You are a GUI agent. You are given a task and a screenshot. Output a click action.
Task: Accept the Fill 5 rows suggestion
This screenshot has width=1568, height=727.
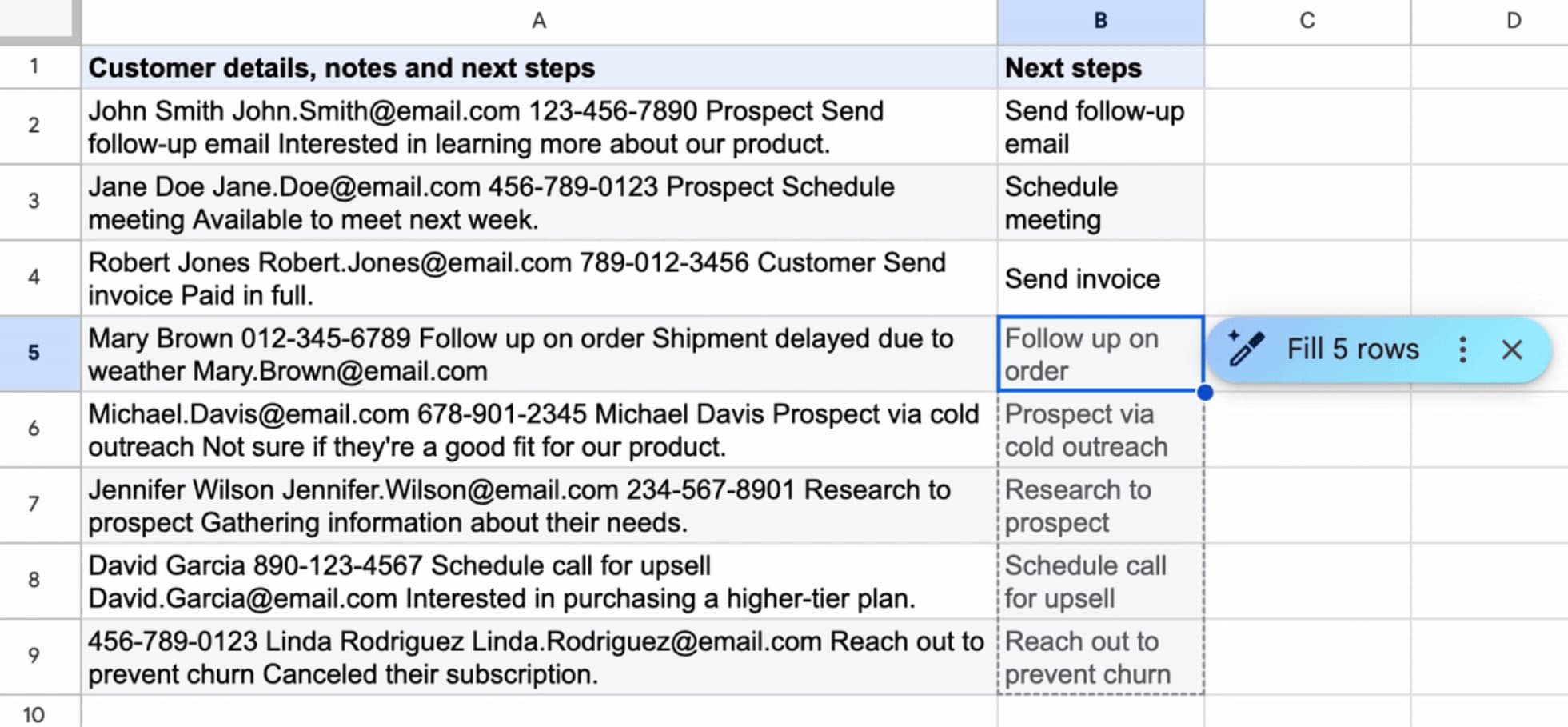(x=1352, y=350)
